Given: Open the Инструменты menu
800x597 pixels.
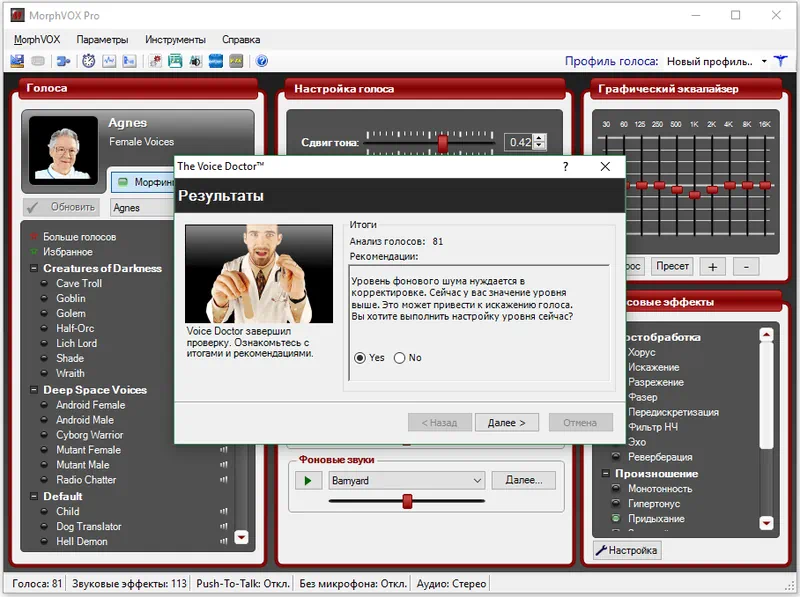Looking at the screenshot, I should tap(175, 39).
